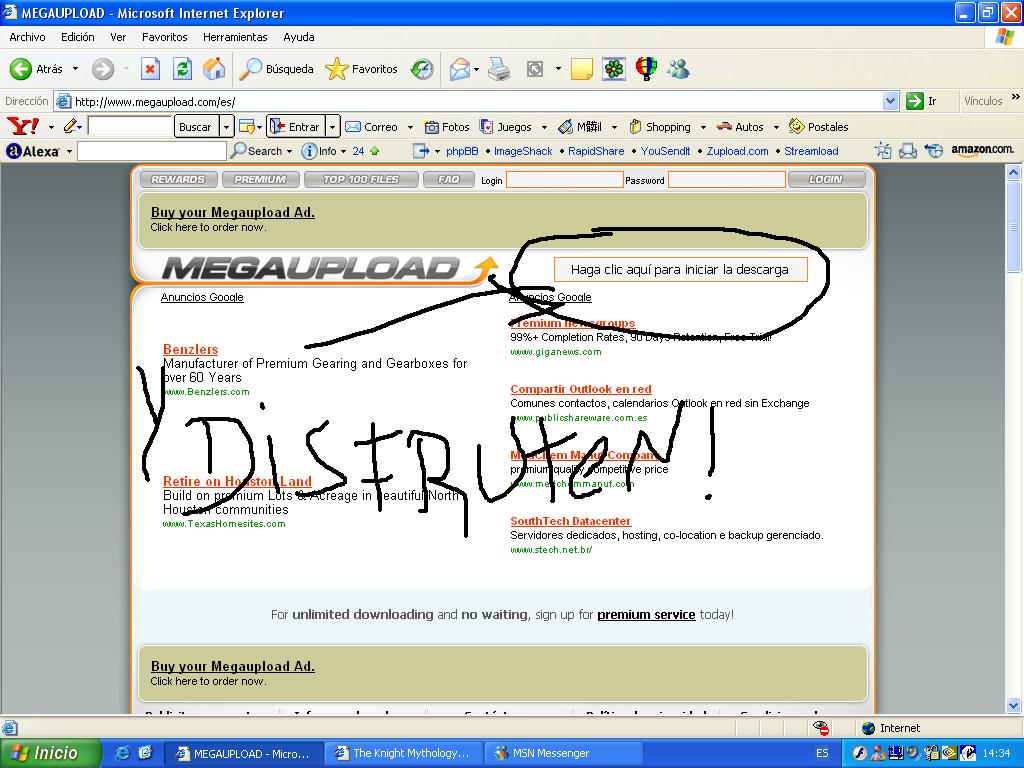Screen dimensions: 1024x768
Task: Open the Ver menu
Action: coord(118,37)
